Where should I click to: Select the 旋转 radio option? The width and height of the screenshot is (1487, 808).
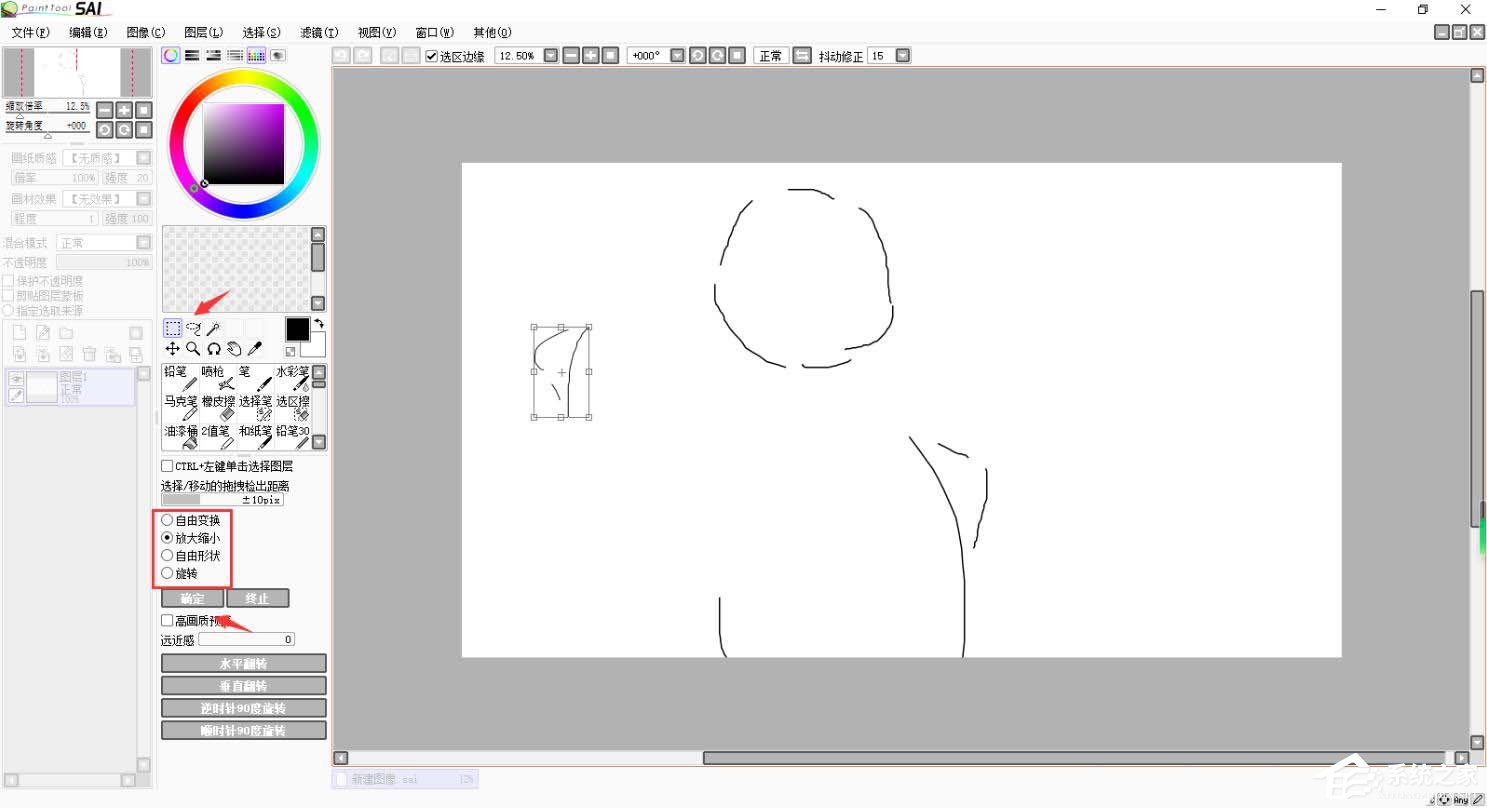(167, 573)
